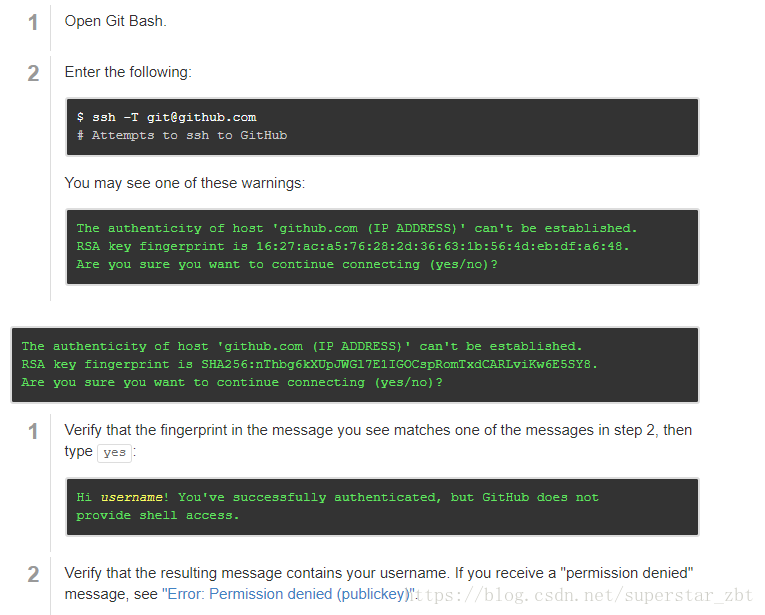Click the SHA256 fingerprint line
Screen dimensions: 765x615
pos(309,364)
